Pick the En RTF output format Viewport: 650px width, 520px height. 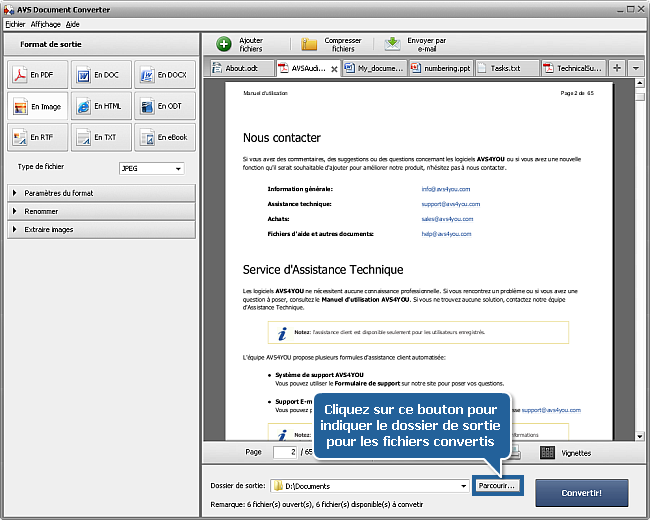point(37,137)
